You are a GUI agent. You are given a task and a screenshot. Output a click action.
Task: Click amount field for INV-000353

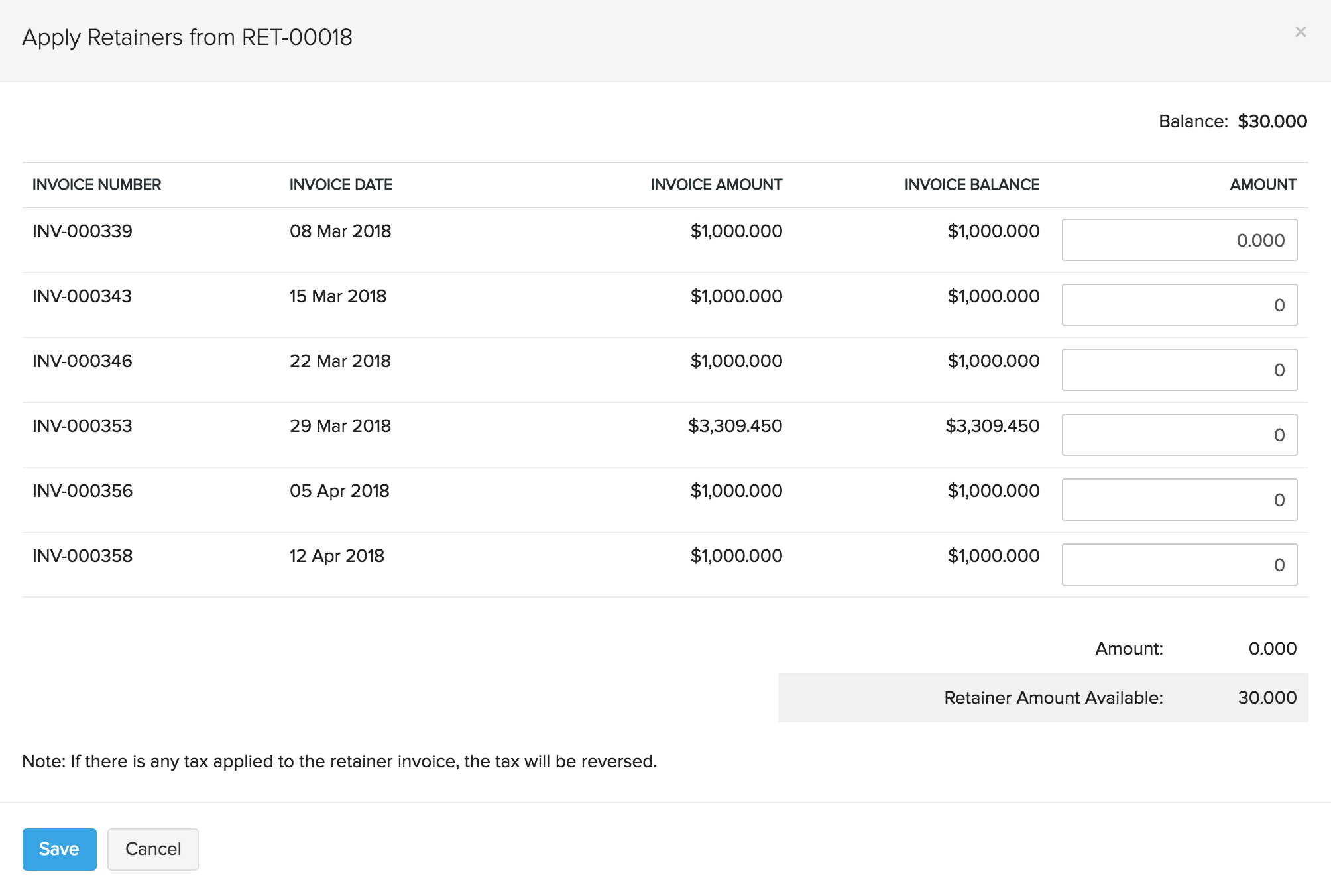(x=1179, y=435)
